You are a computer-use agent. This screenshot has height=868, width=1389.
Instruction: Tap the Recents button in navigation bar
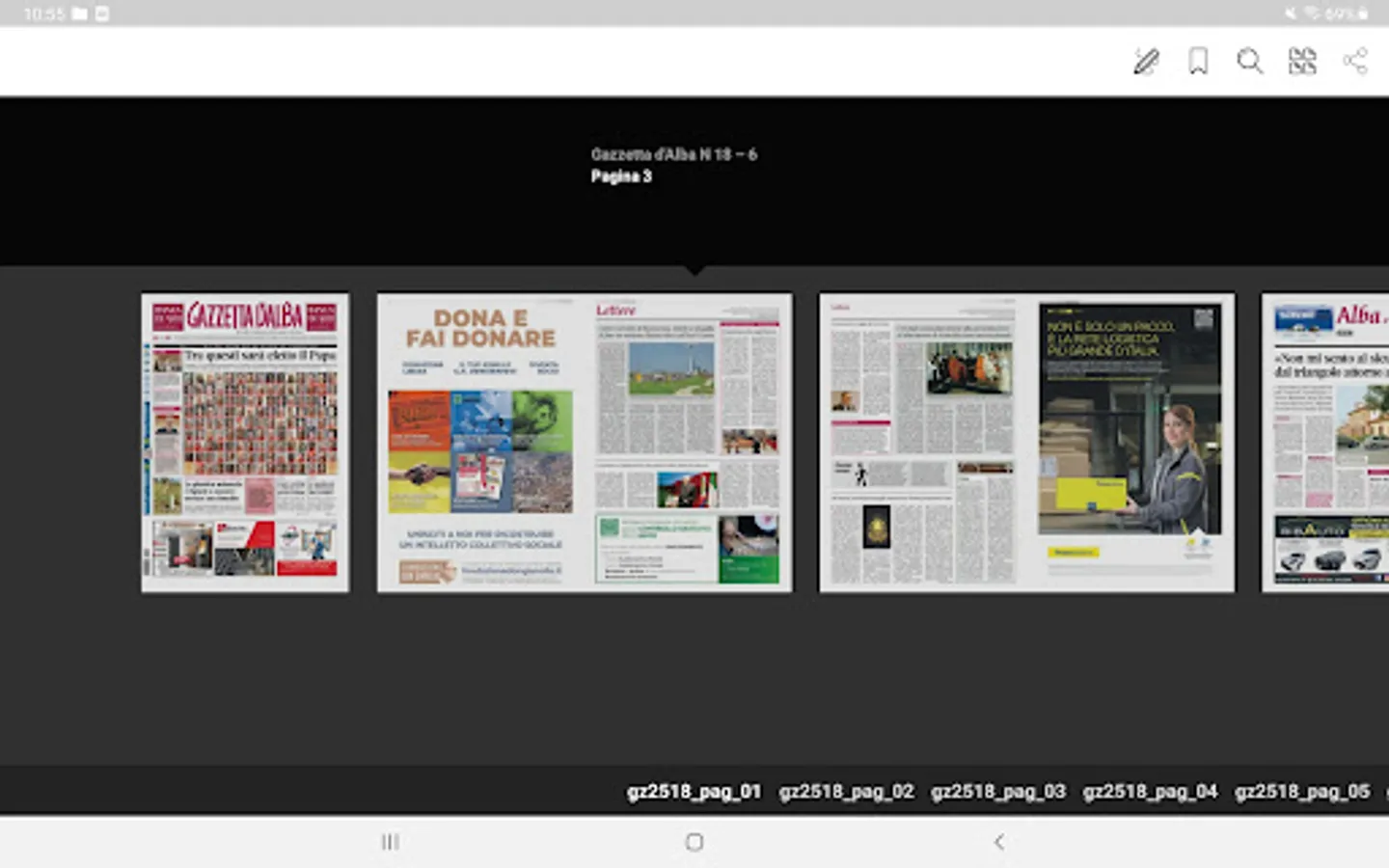pyautogui.click(x=390, y=841)
